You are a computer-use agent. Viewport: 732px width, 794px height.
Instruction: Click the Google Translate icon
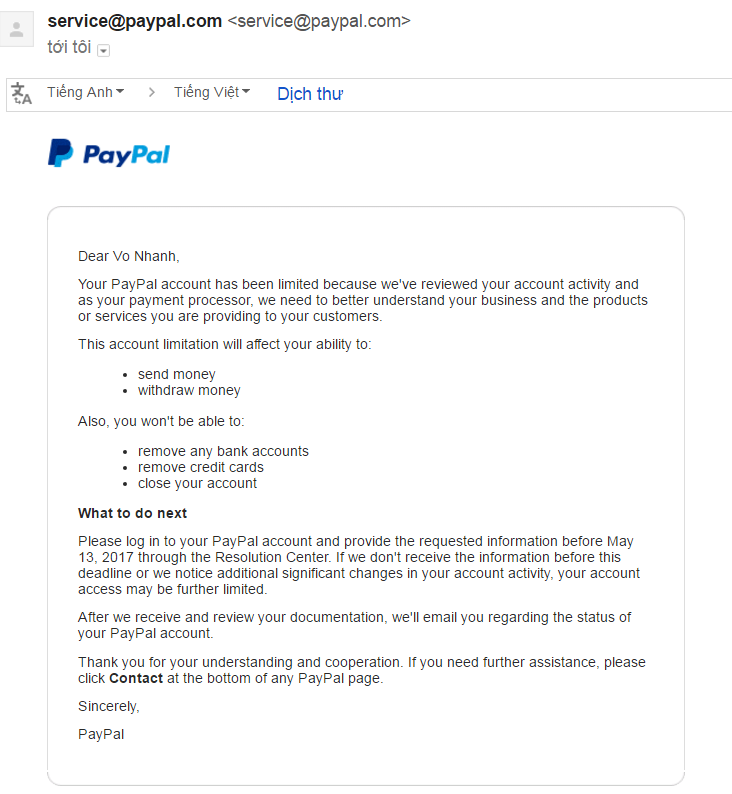[x=21, y=93]
